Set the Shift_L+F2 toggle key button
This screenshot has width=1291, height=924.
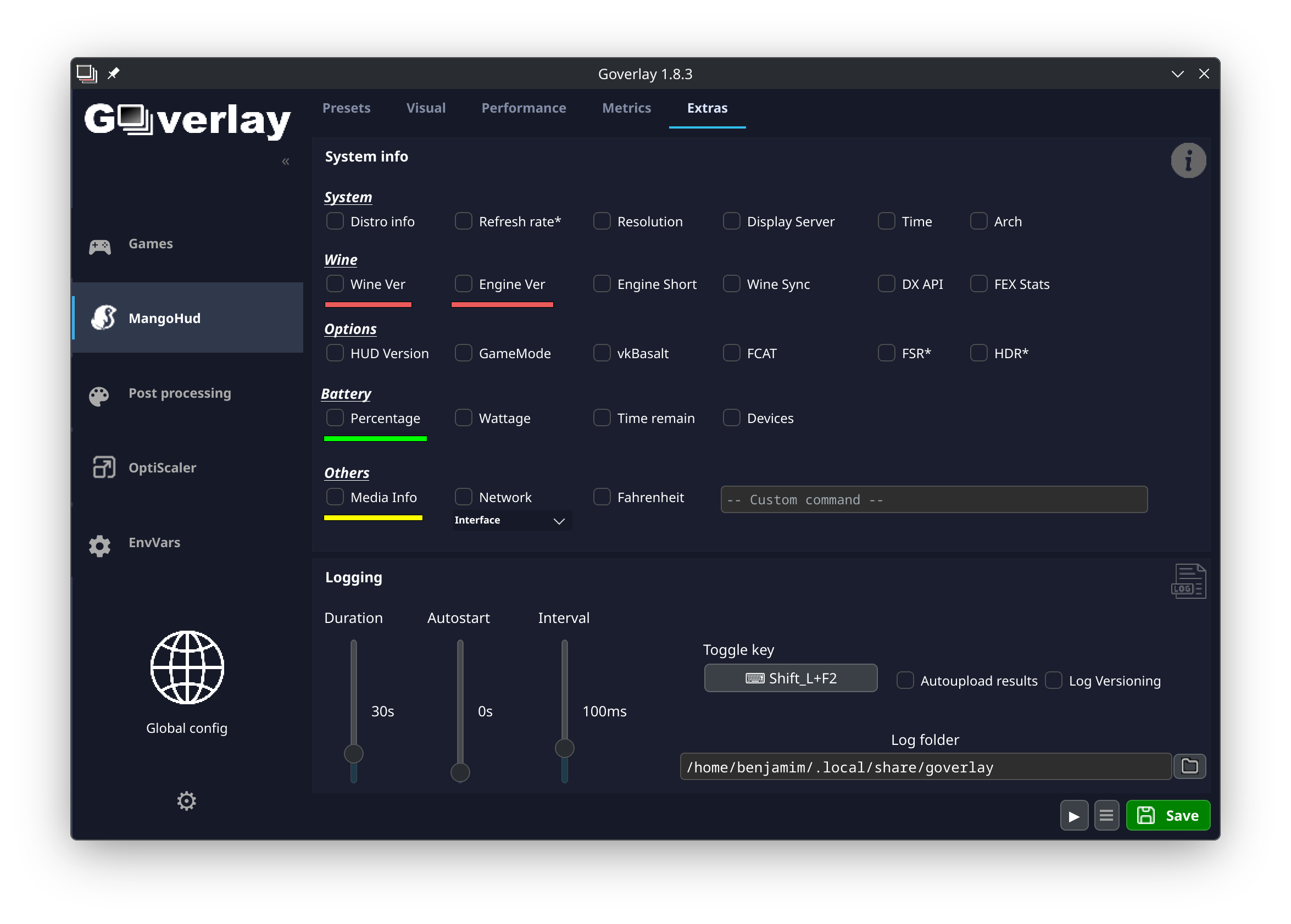[791, 678]
